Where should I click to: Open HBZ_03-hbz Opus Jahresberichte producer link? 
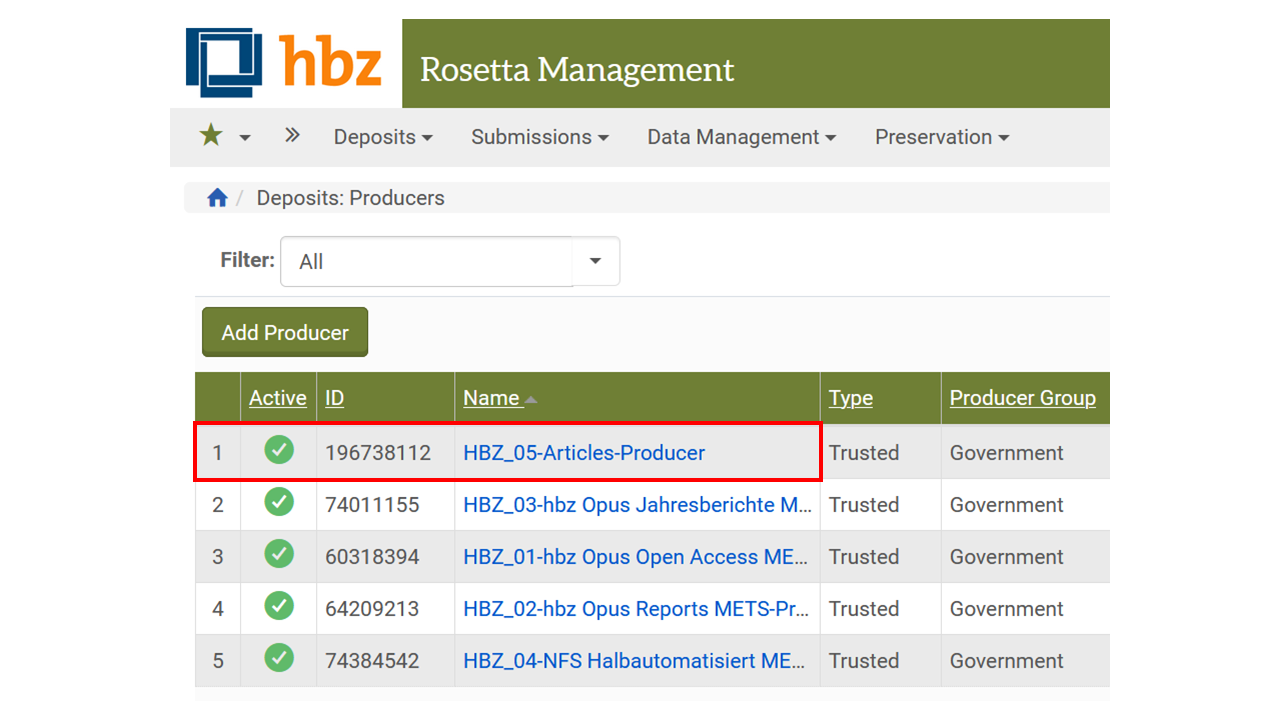point(637,505)
